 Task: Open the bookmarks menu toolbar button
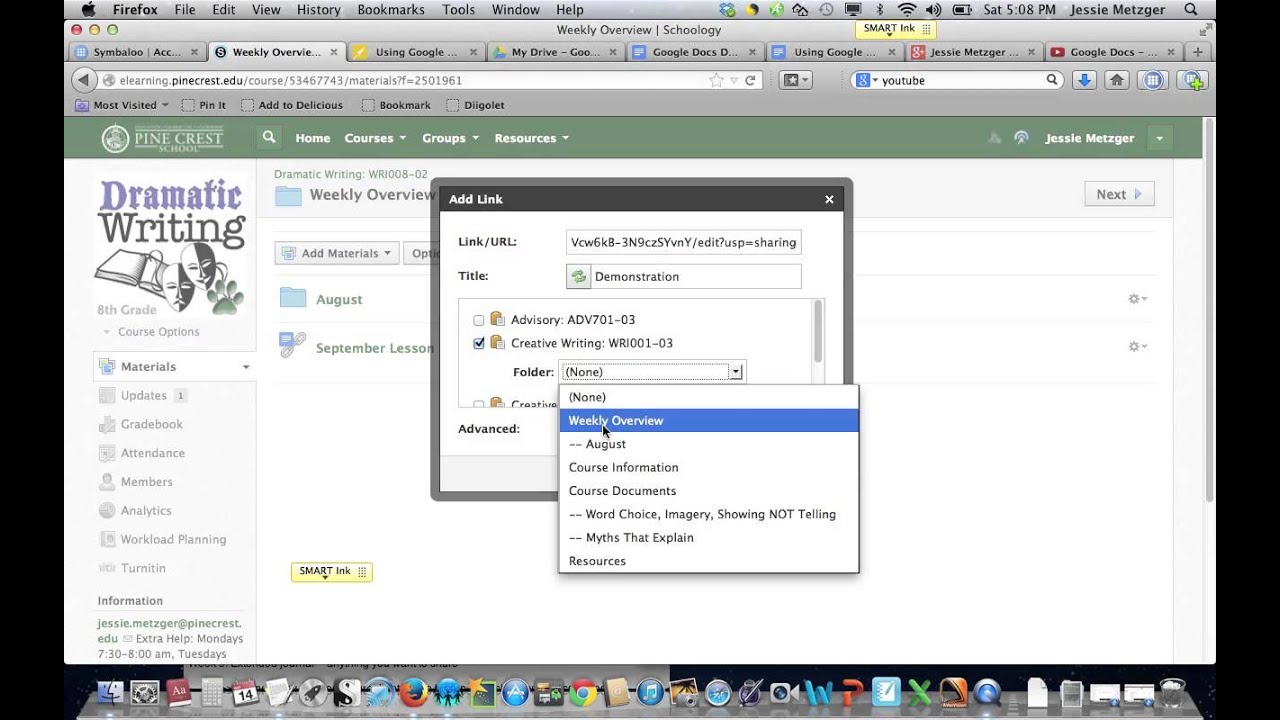point(796,80)
